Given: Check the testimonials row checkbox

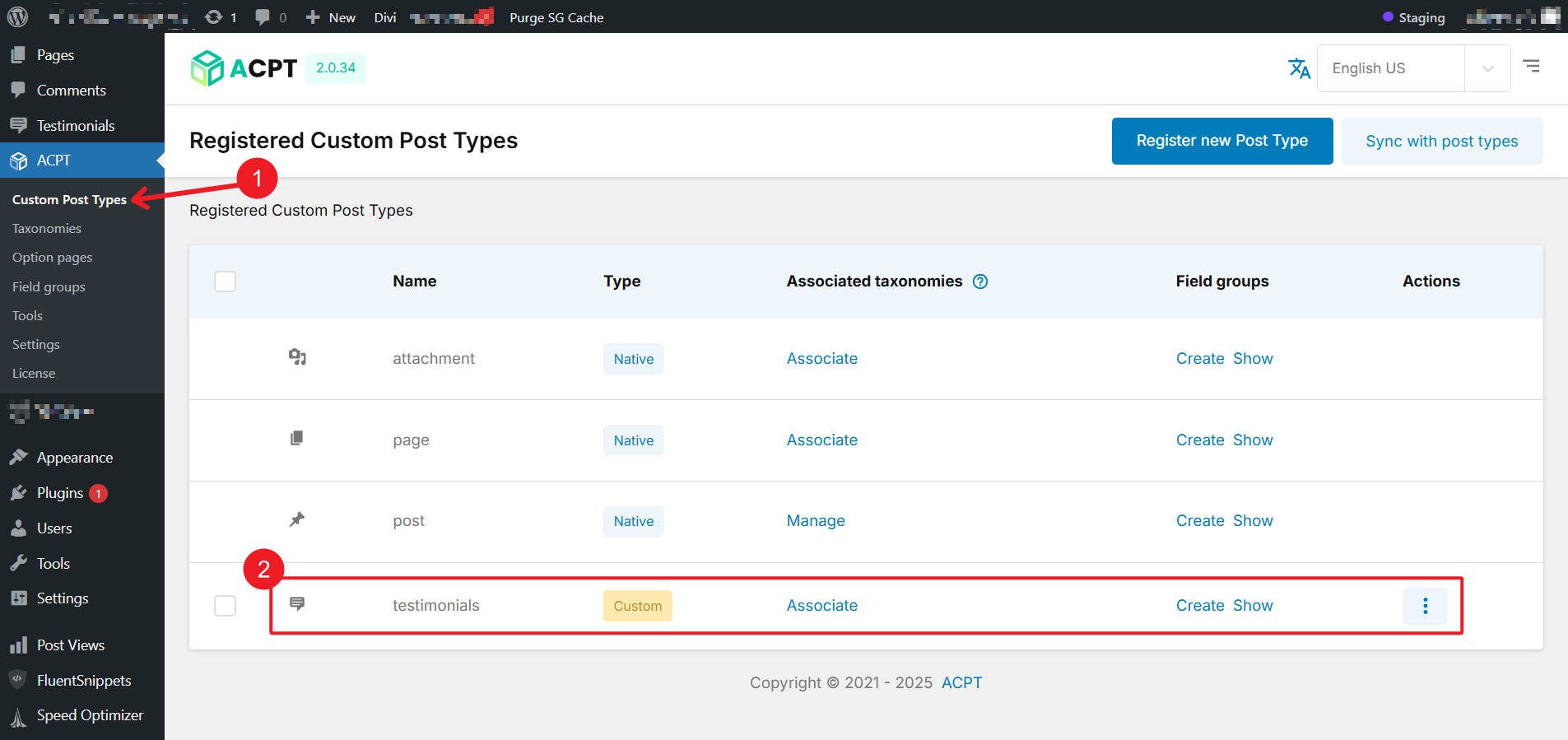Looking at the screenshot, I should [225, 606].
